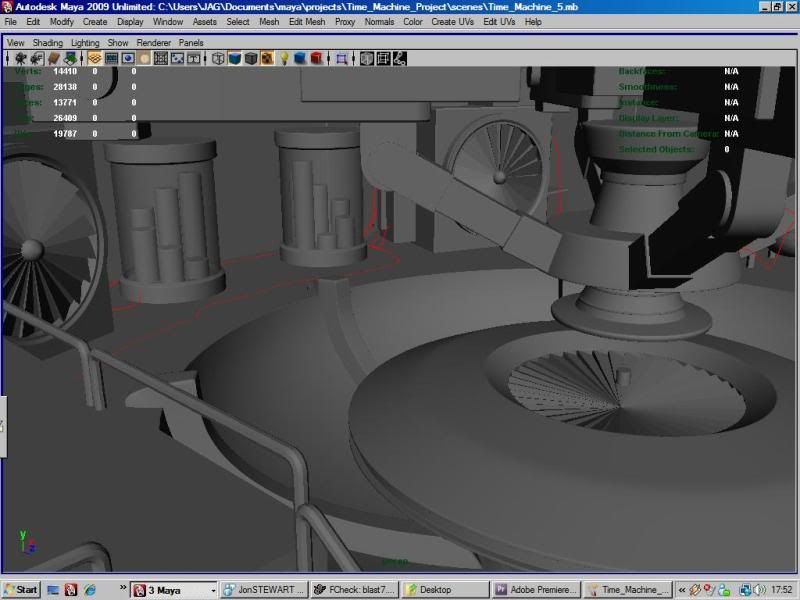800x600 pixels.
Task: Switch to JonSTEWART taskbar window
Action: pos(266,590)
